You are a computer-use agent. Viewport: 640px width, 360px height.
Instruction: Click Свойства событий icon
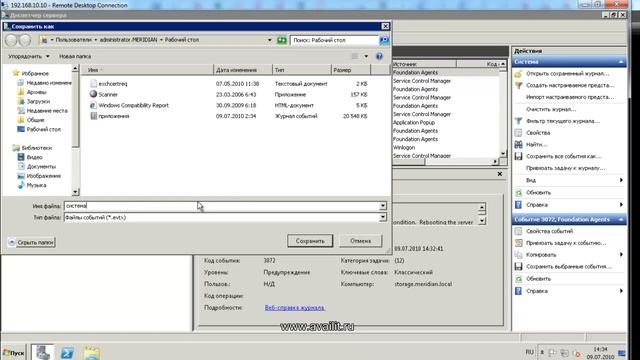[x=518, y=231]
